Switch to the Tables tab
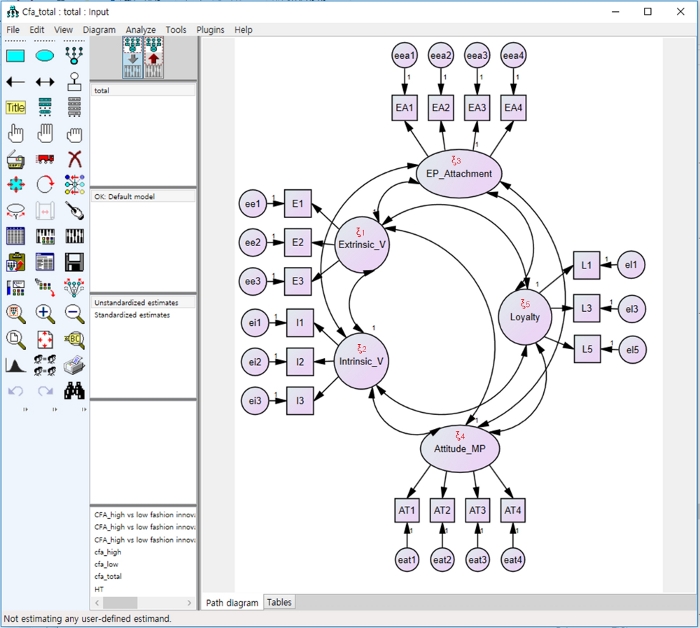This screenshot has width=700, height=628. click(x=279, y=602)
